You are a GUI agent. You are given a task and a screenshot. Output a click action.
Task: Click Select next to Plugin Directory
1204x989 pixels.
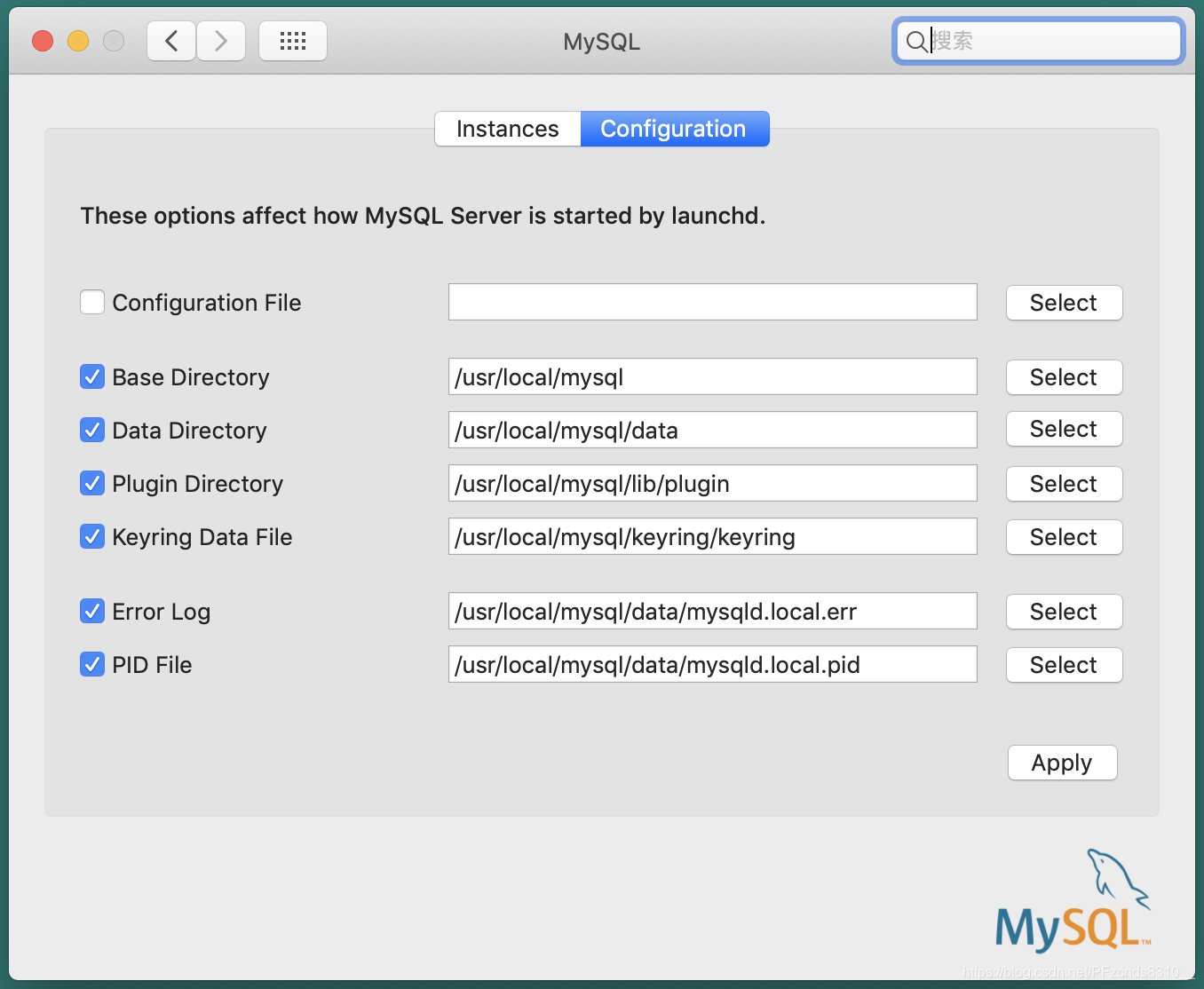tap(1064, 484)
